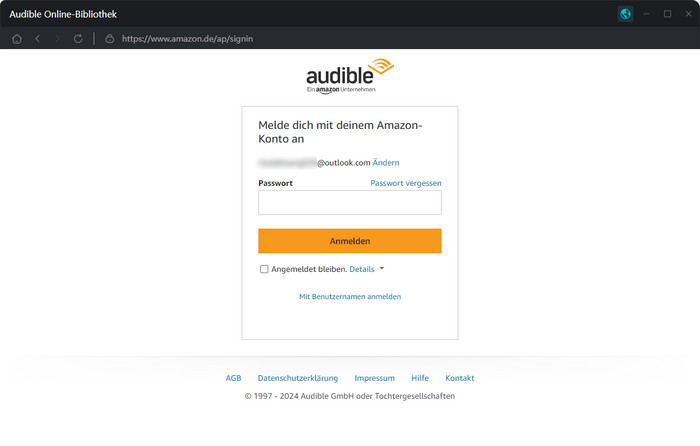Click the Passwort field label
Image resolution: width=700 pixels, height=446 pixels.
click(x=275, y=183)
